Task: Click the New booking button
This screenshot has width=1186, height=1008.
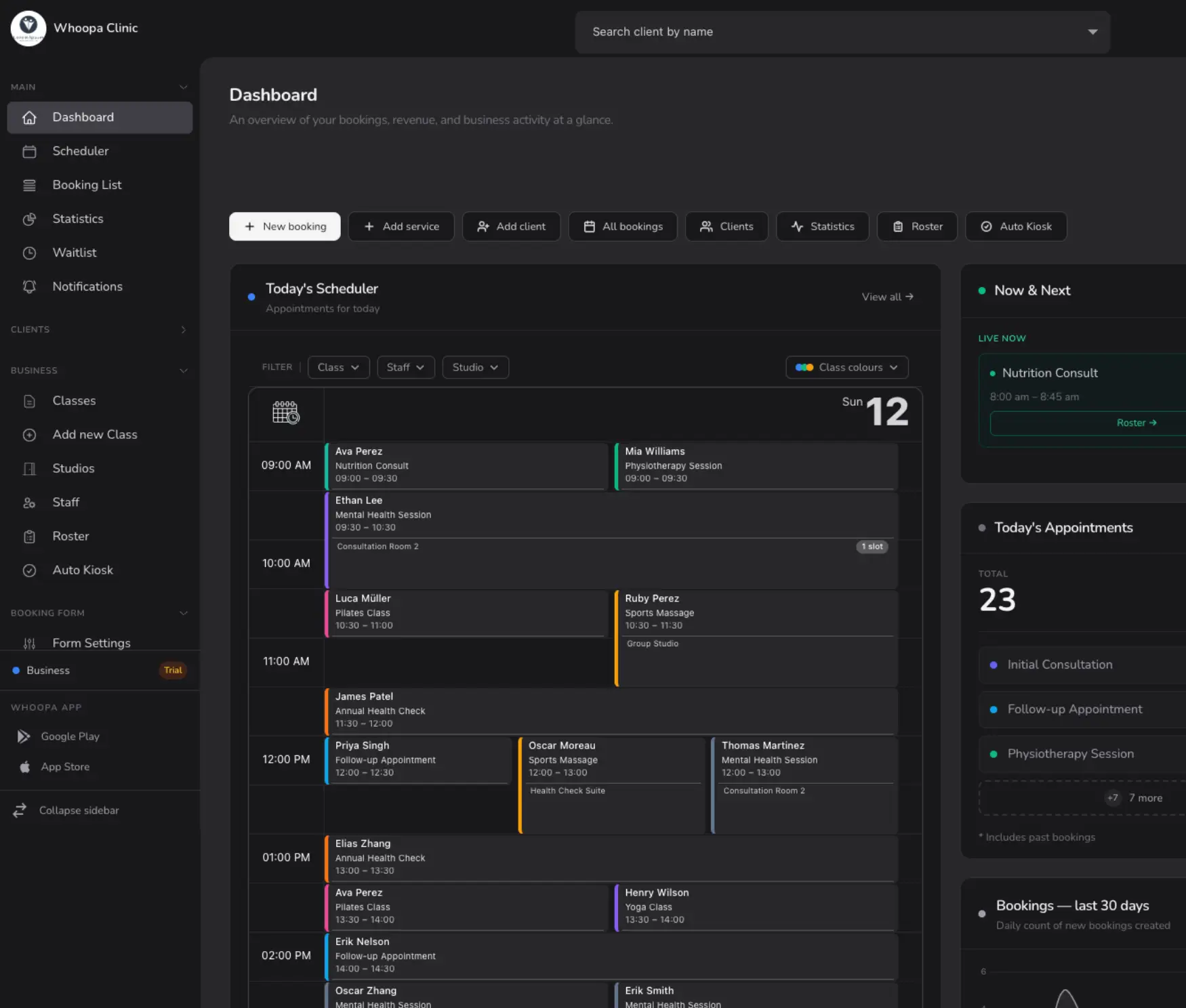Action: coord(285,226)
